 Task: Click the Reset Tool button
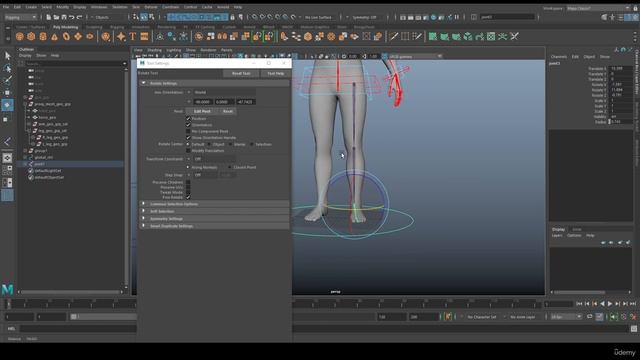coord(241,73)
